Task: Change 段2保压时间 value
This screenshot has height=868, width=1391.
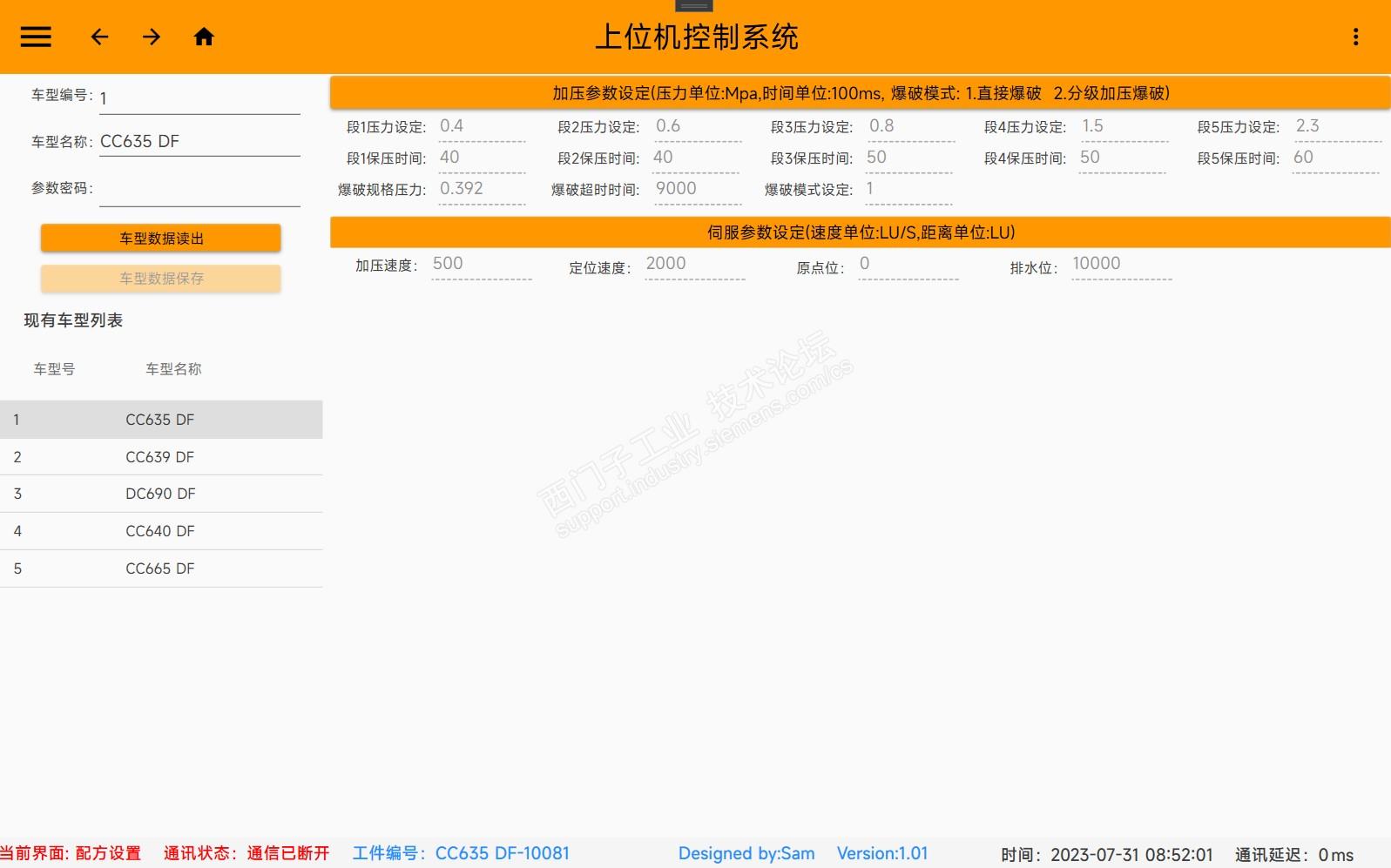Action: point(696,158)
